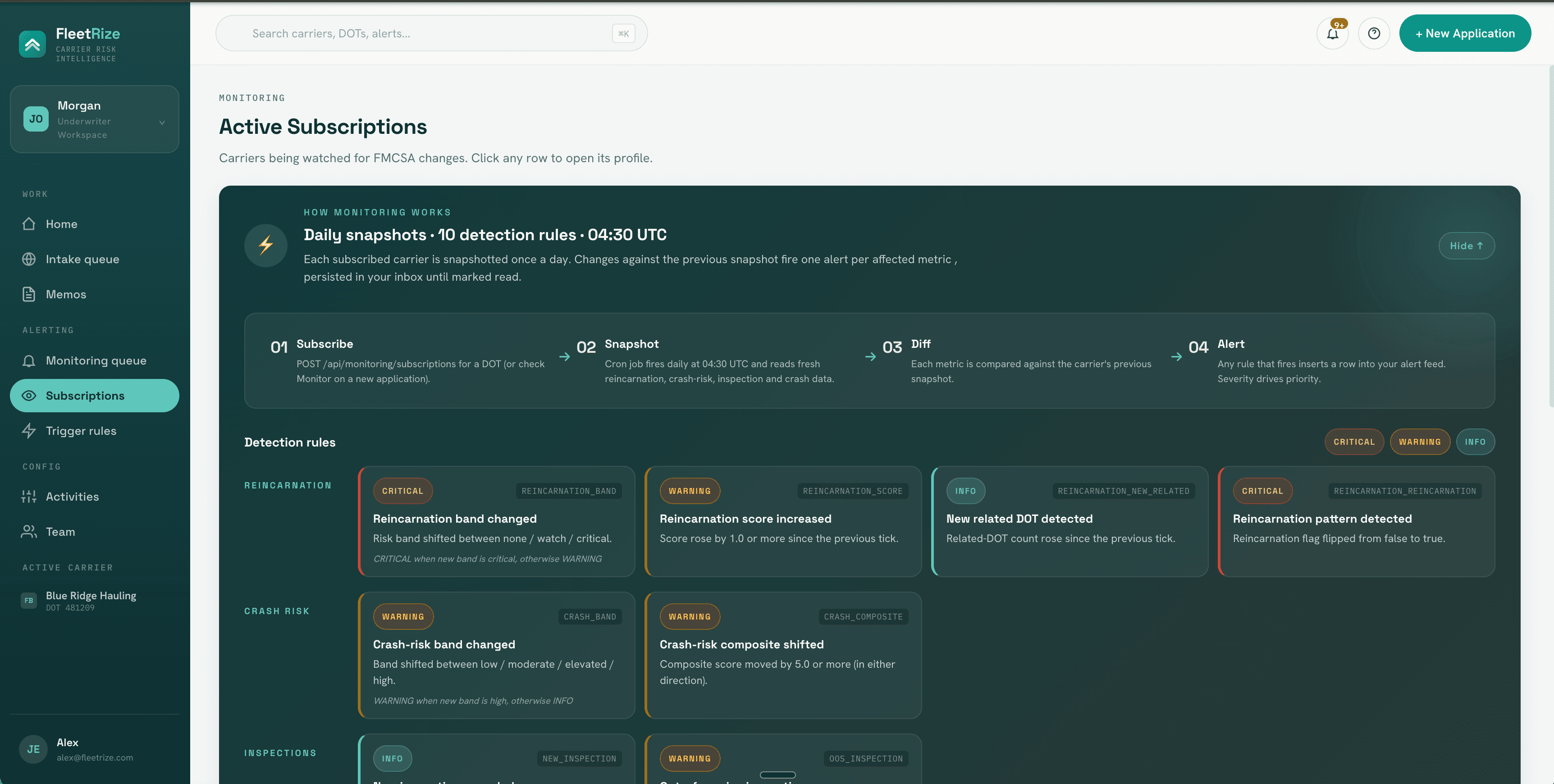The width and height of the screenshot is (1554, 784).
Task: Click the Detection rules heading
Action: tap(289, 442)
